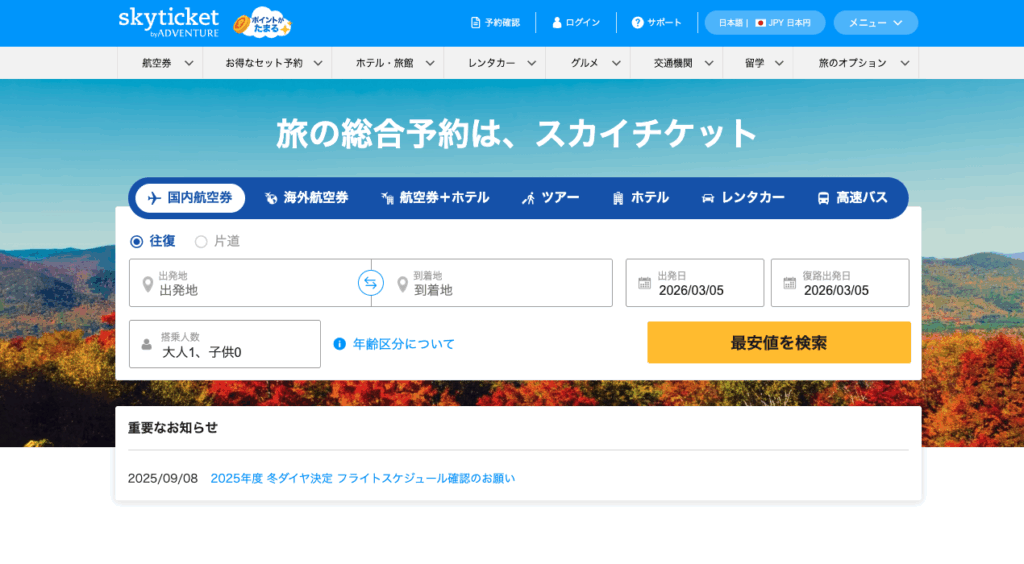This screenshot has width=1024, height=564.
Task: Click the 出発地 departure input field
Action: 250,283
